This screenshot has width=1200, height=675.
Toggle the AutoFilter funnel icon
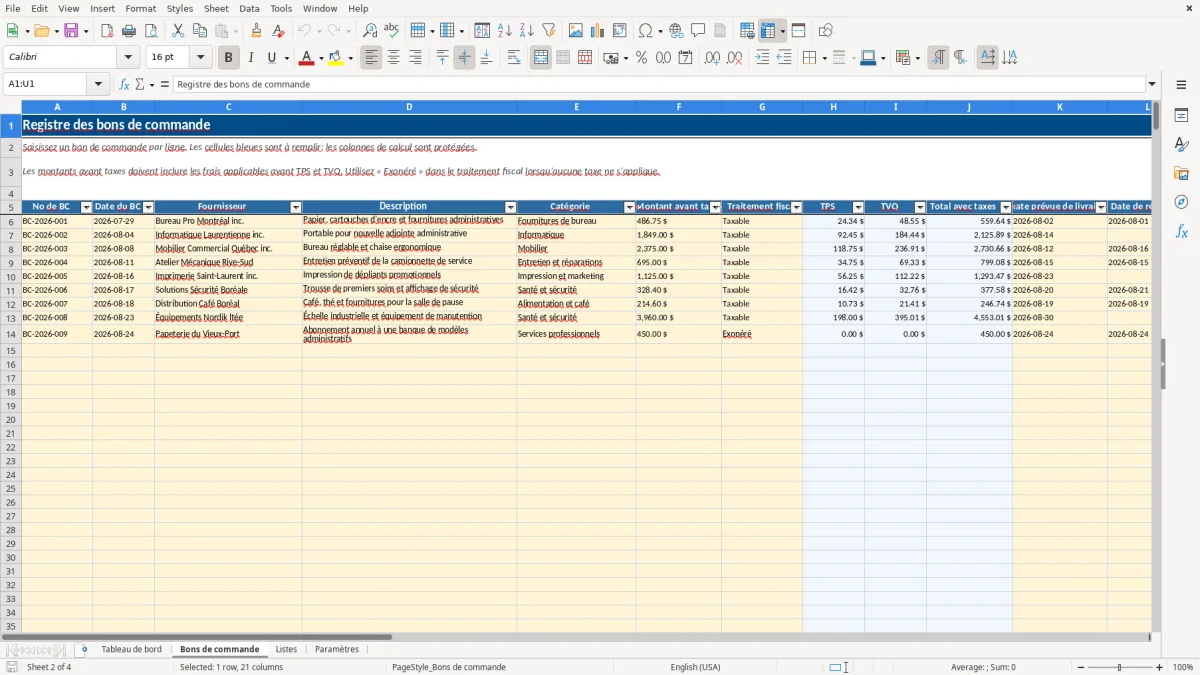[548, 31]
